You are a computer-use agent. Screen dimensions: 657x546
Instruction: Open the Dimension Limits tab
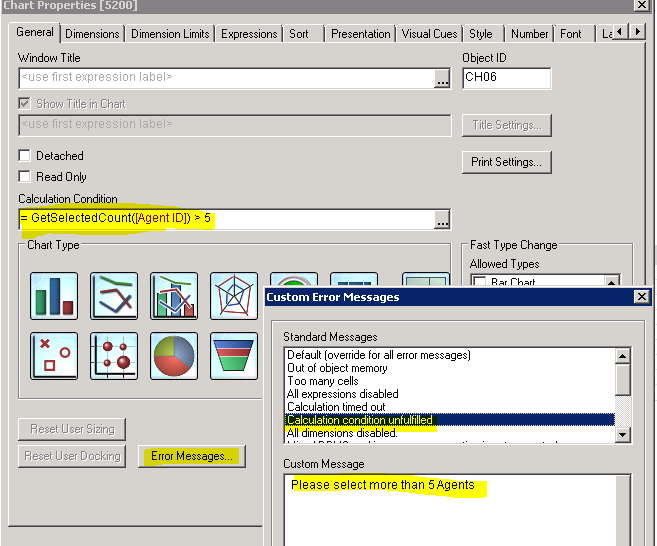[x=170, y=34]
